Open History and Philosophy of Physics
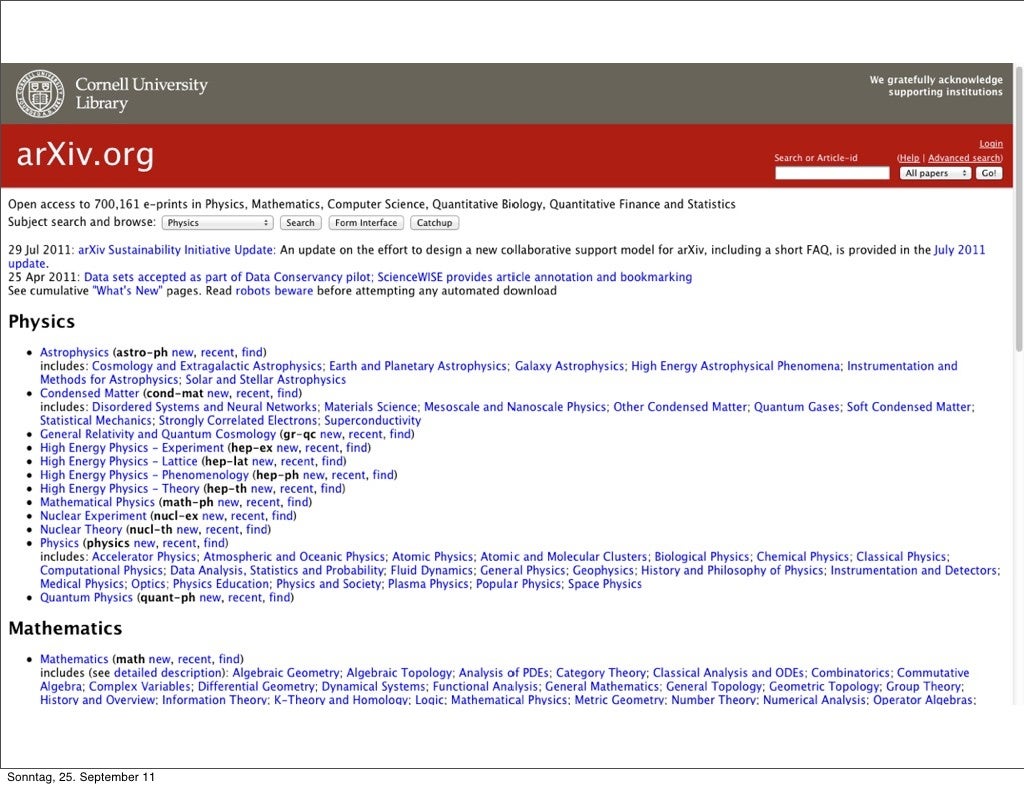The height and width of the screenshot is (788, 1024). pos(732,571)
